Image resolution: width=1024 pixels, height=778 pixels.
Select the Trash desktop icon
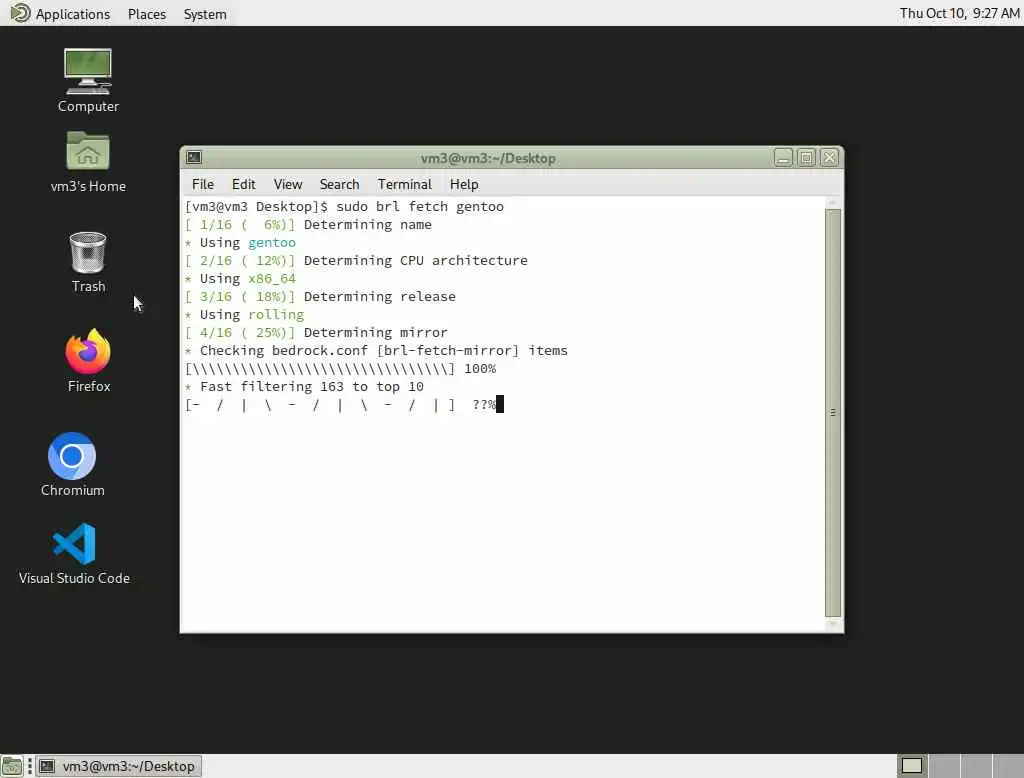click(88, 262)
